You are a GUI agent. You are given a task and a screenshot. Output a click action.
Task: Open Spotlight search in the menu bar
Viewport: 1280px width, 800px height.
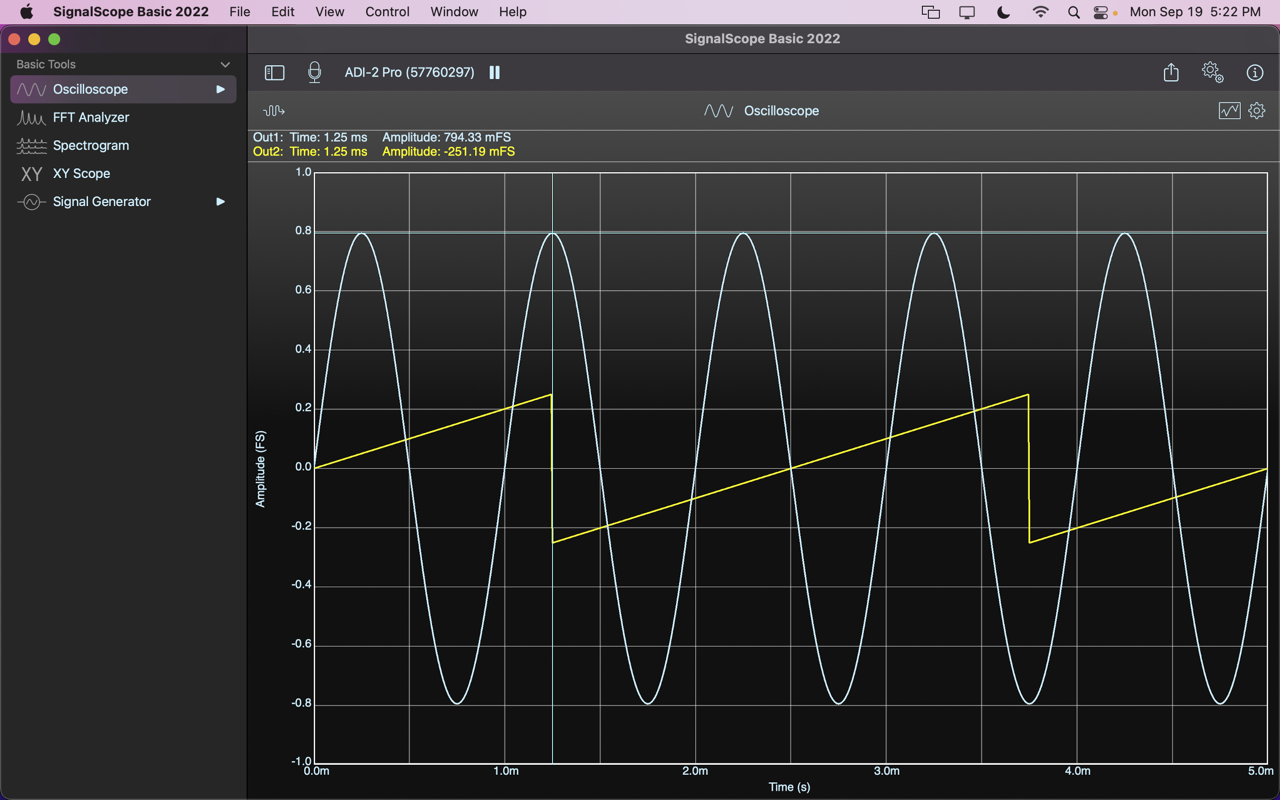1073,12
